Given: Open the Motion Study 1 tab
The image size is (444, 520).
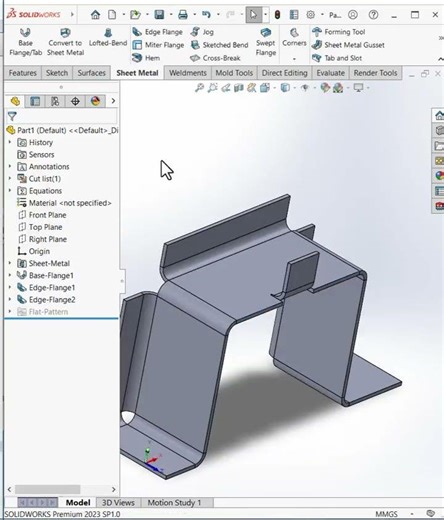Looking at the screenshot, I should pyautogui.click(x=174, y=503).
